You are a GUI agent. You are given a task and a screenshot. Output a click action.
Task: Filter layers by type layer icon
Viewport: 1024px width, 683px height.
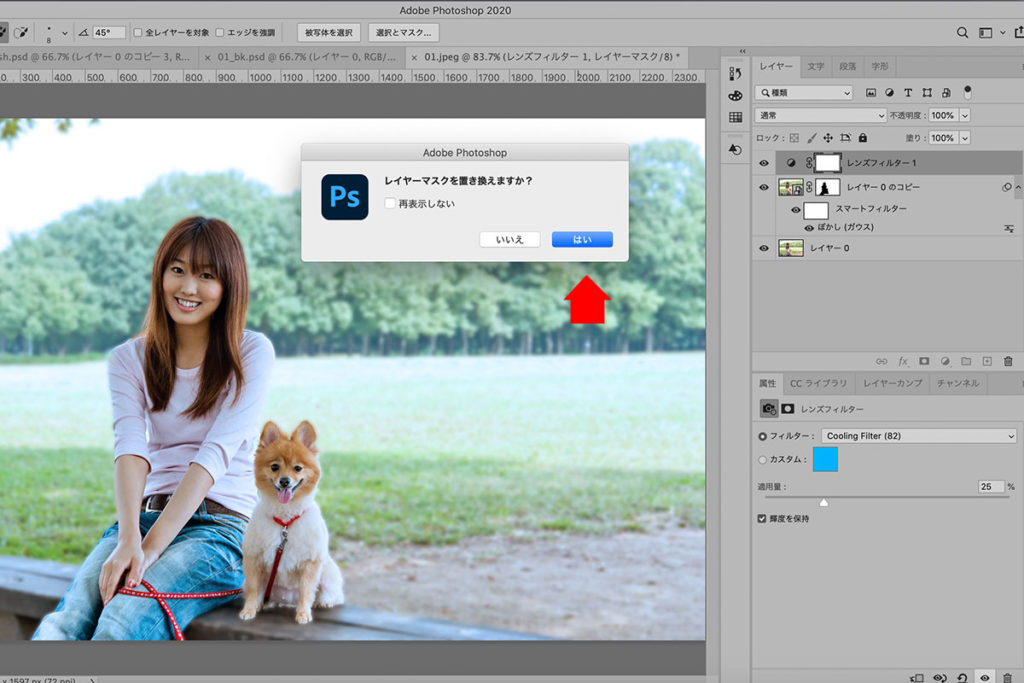pos(908,93)
